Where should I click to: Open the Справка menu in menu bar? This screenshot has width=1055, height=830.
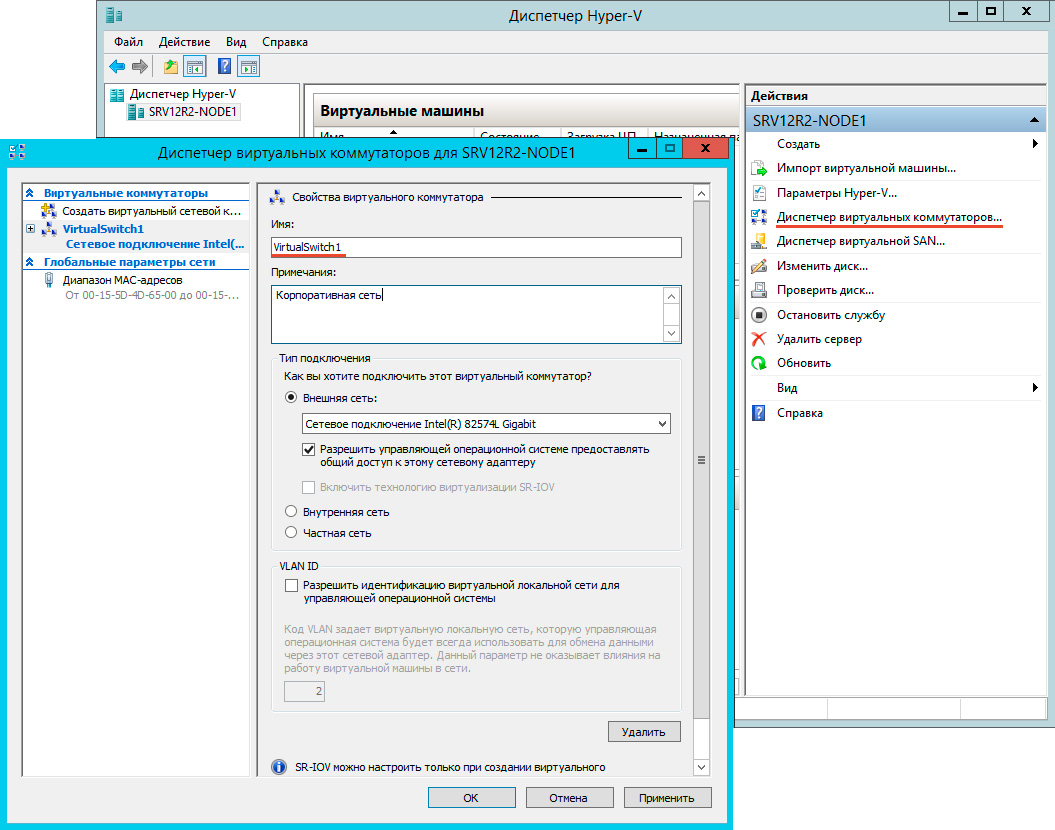284,42
